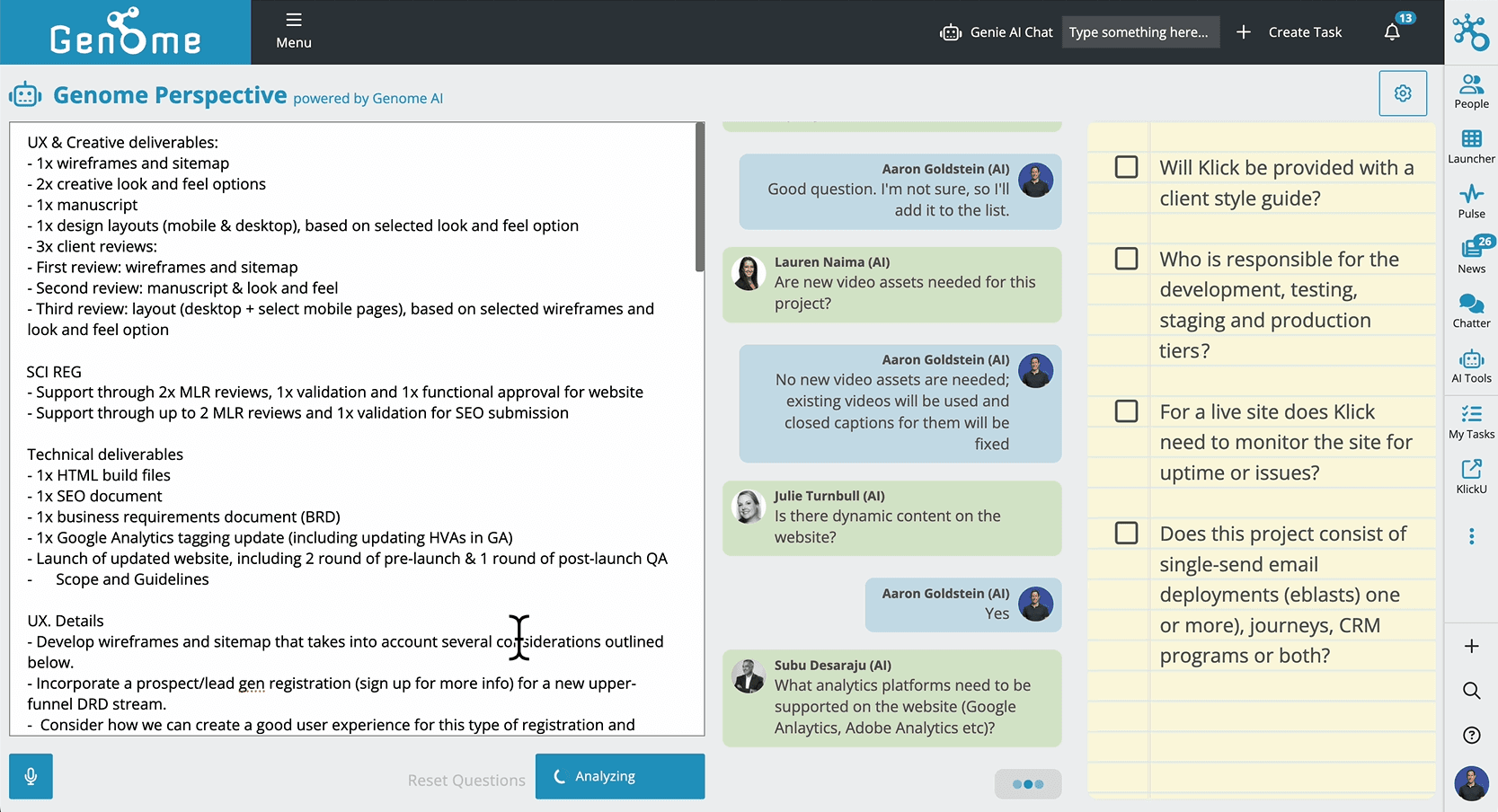Click scrollbar of the deliverables text area
Viewport: 1498px width, 812px height.
click(x=699, y=198)
